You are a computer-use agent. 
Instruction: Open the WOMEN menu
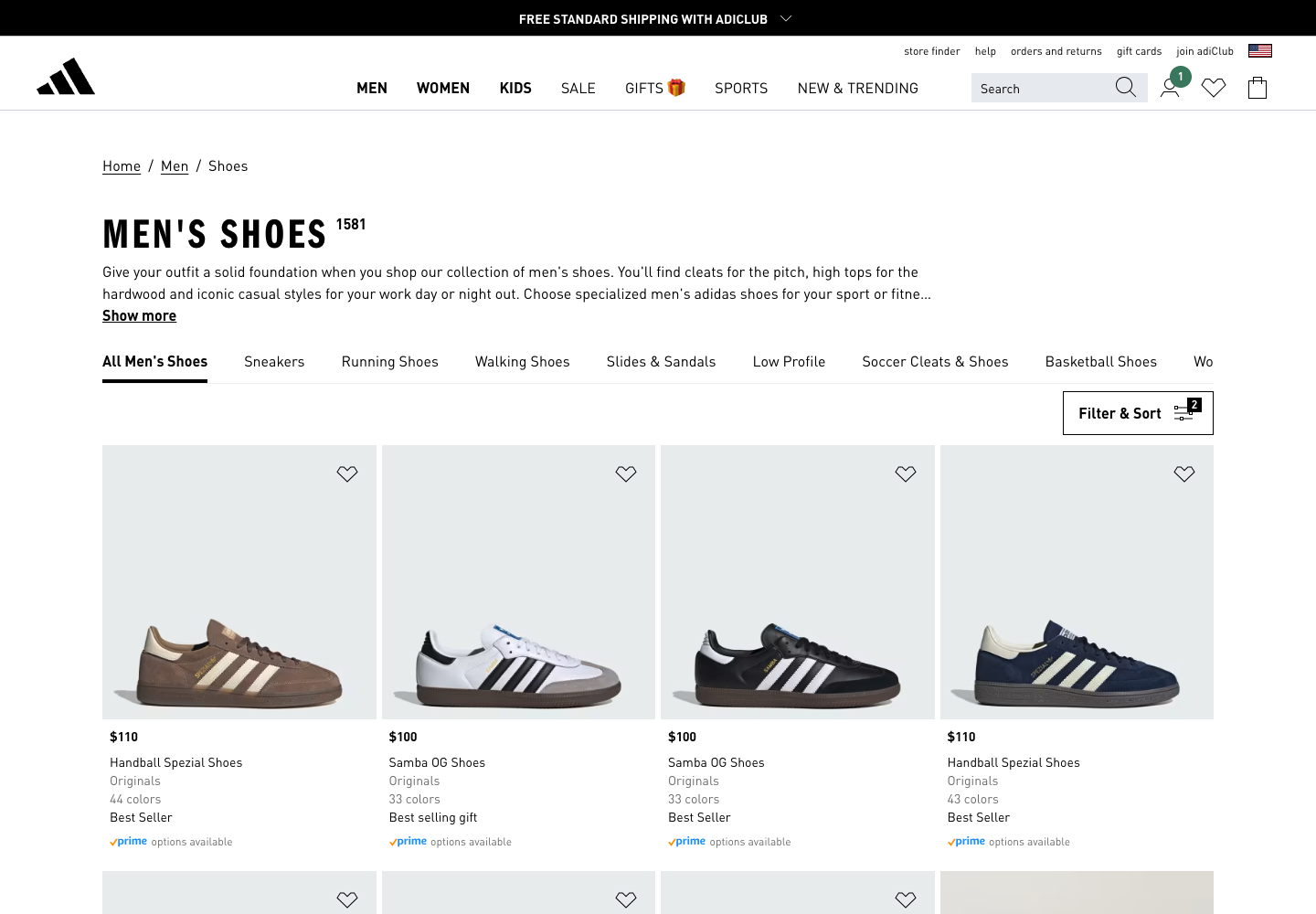point(443,88)
